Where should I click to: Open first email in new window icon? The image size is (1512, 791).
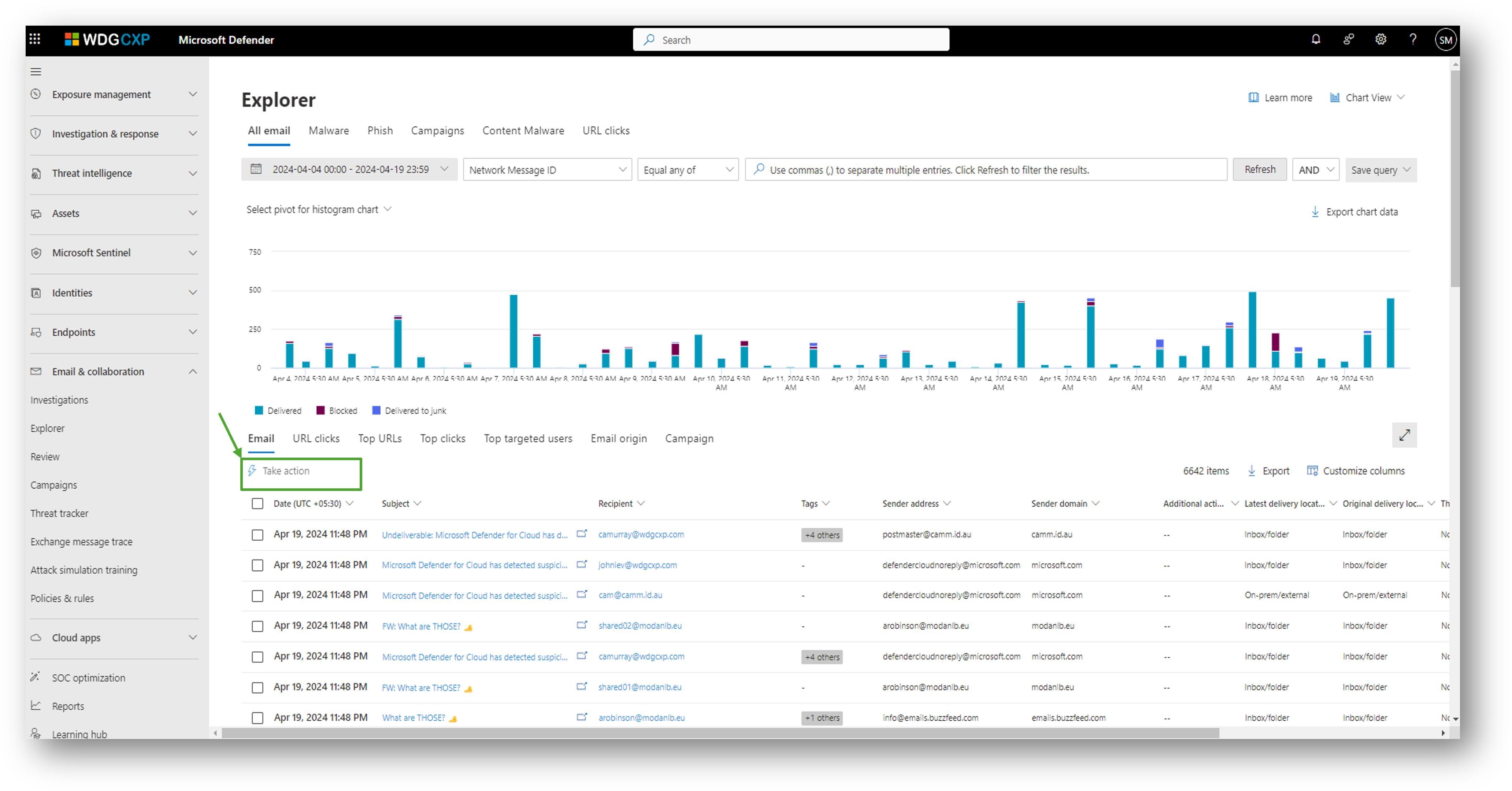click(582, 534)
